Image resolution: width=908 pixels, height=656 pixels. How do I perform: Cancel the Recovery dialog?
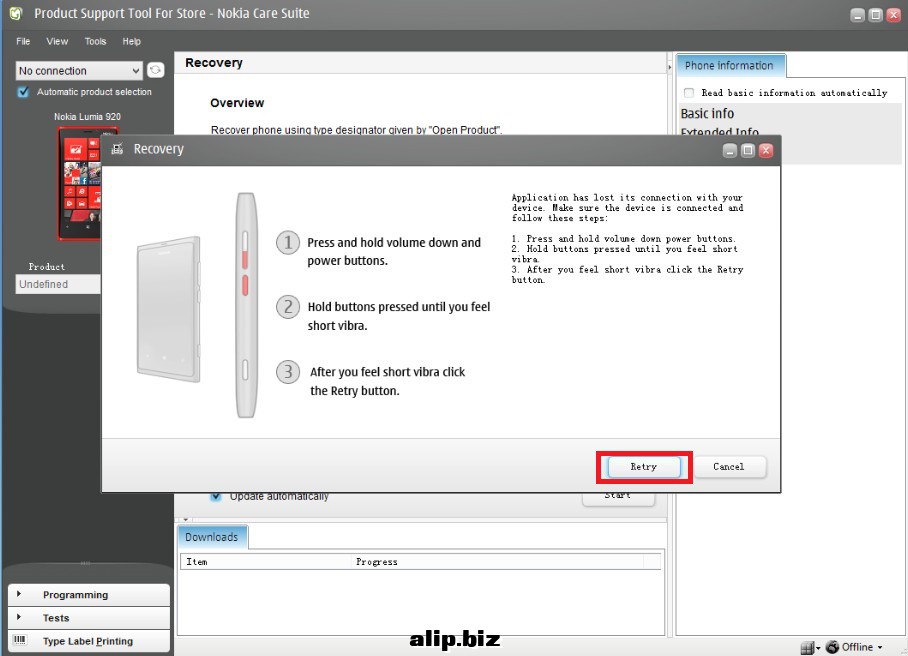pos(728,467)
